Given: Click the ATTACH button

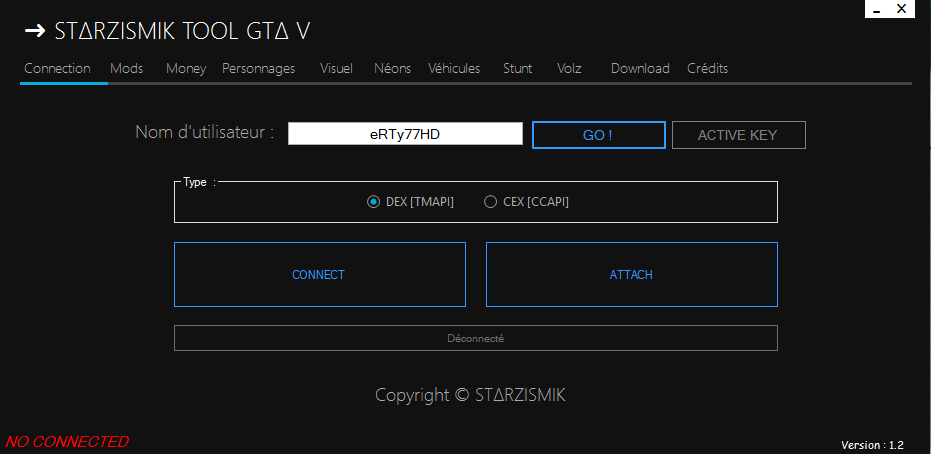Looking at the screenshot, I should pos(632,274).
